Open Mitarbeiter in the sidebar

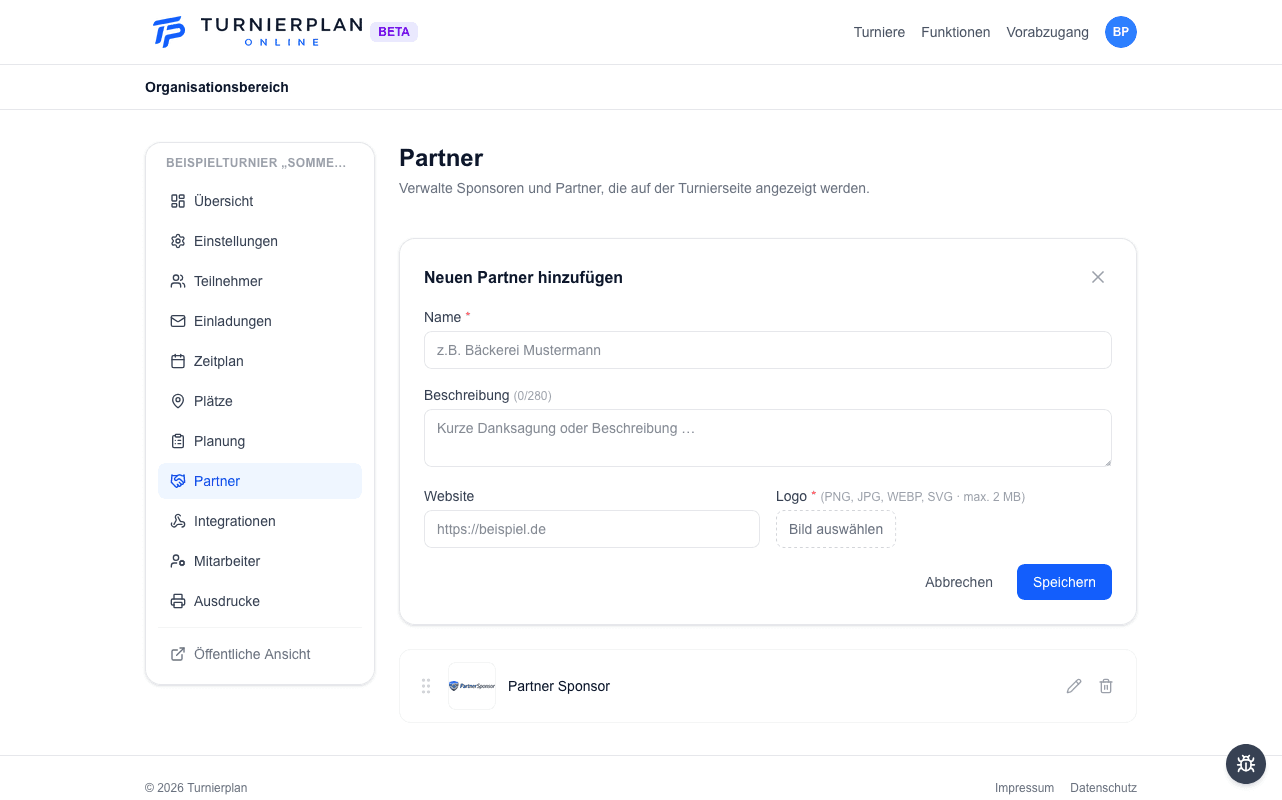(260, 561)
